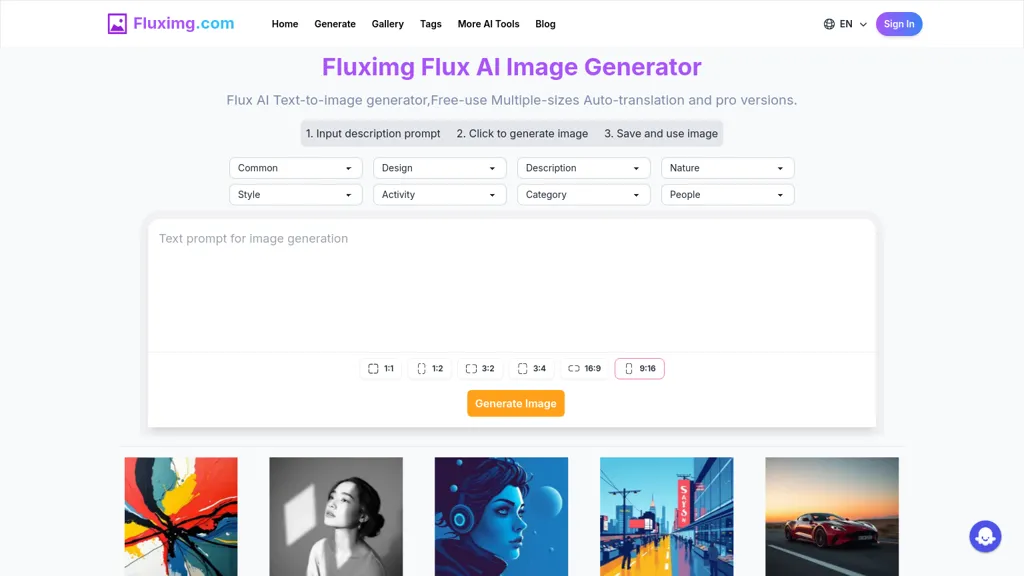The image size is (1024, 576).
Task: Select the 3:2 aspect ratio
Action: coord(479,368)
